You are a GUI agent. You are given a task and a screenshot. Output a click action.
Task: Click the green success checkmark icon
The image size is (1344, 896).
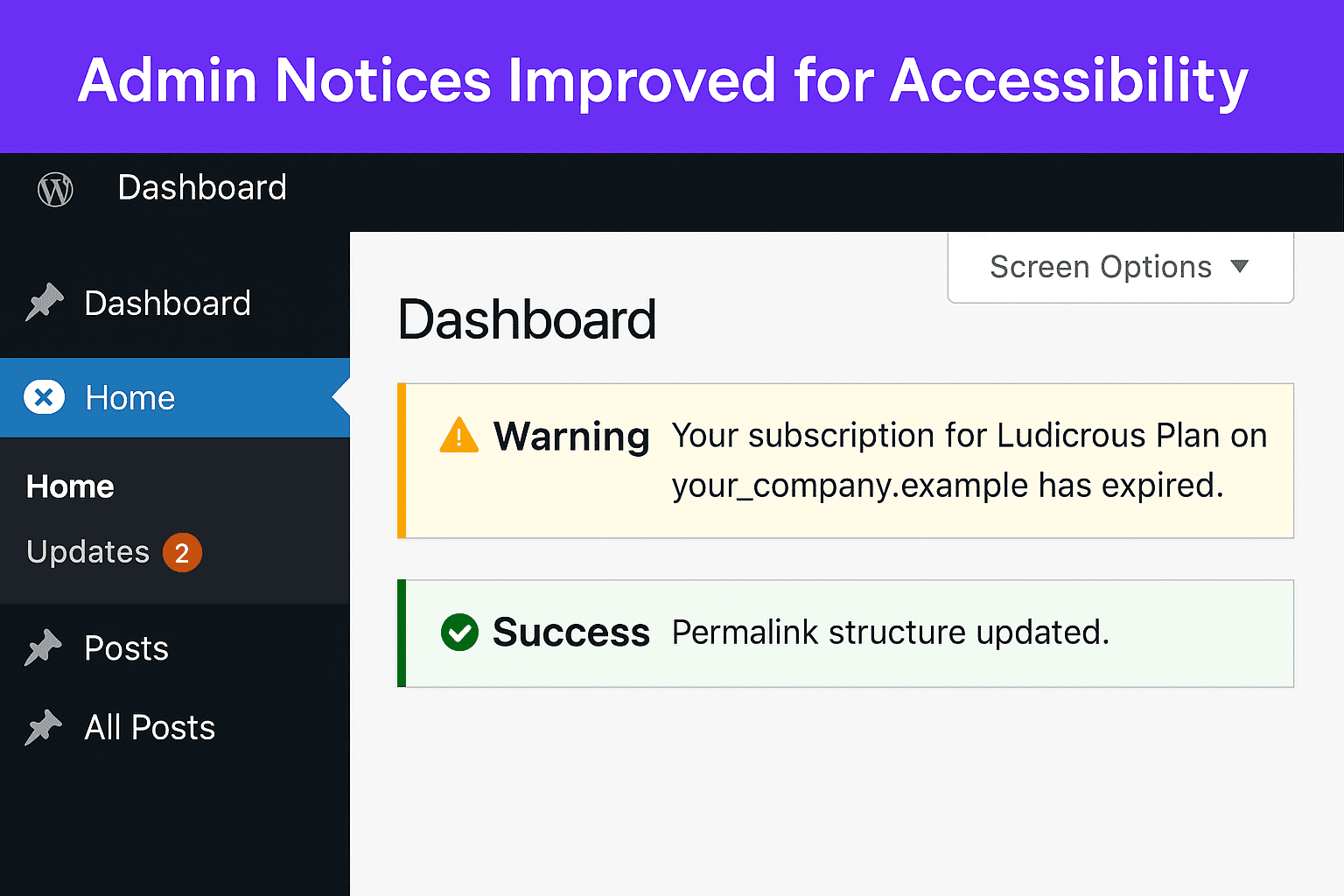tap(459, 632)
